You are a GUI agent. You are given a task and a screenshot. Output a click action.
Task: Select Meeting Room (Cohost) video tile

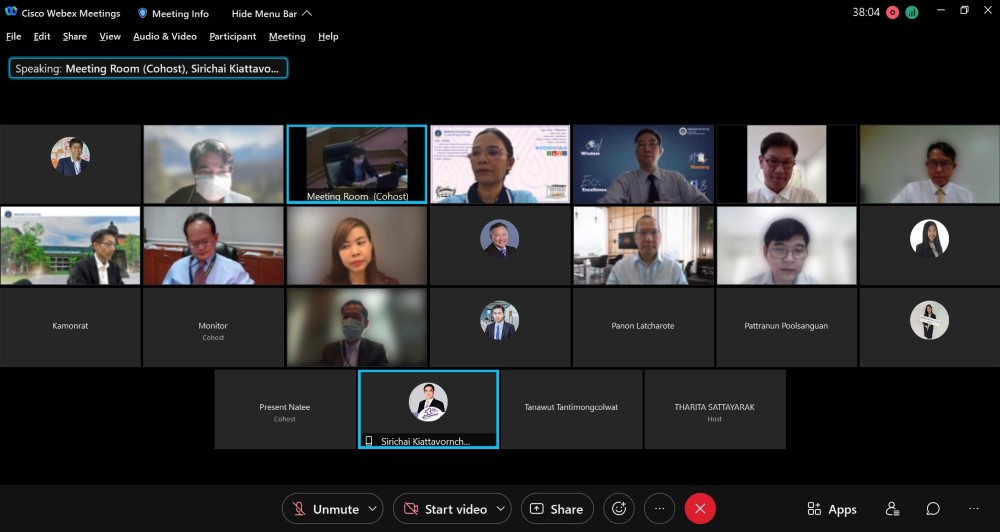point(357,164)
